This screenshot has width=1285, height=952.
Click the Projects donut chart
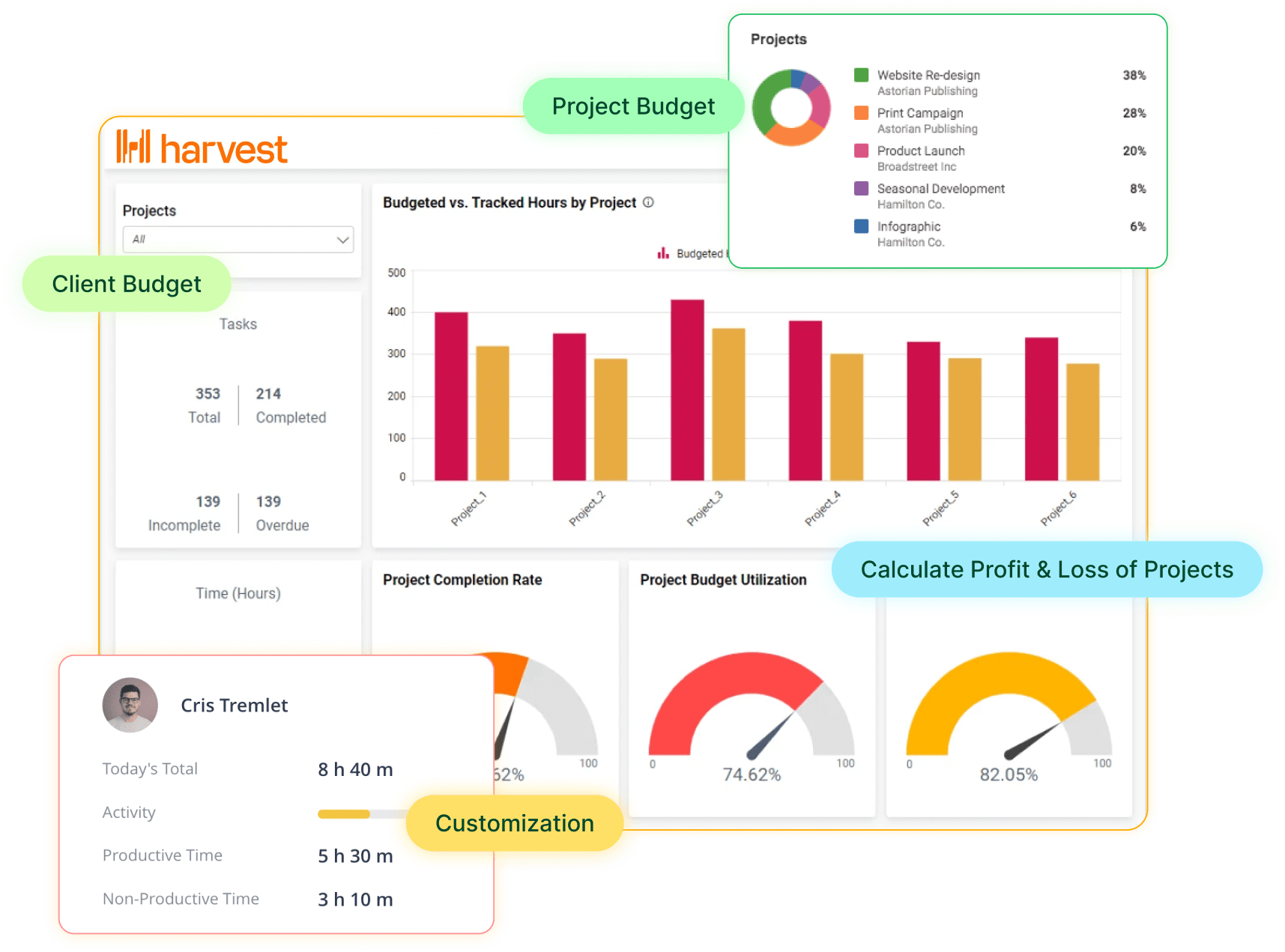coord(791,107)
